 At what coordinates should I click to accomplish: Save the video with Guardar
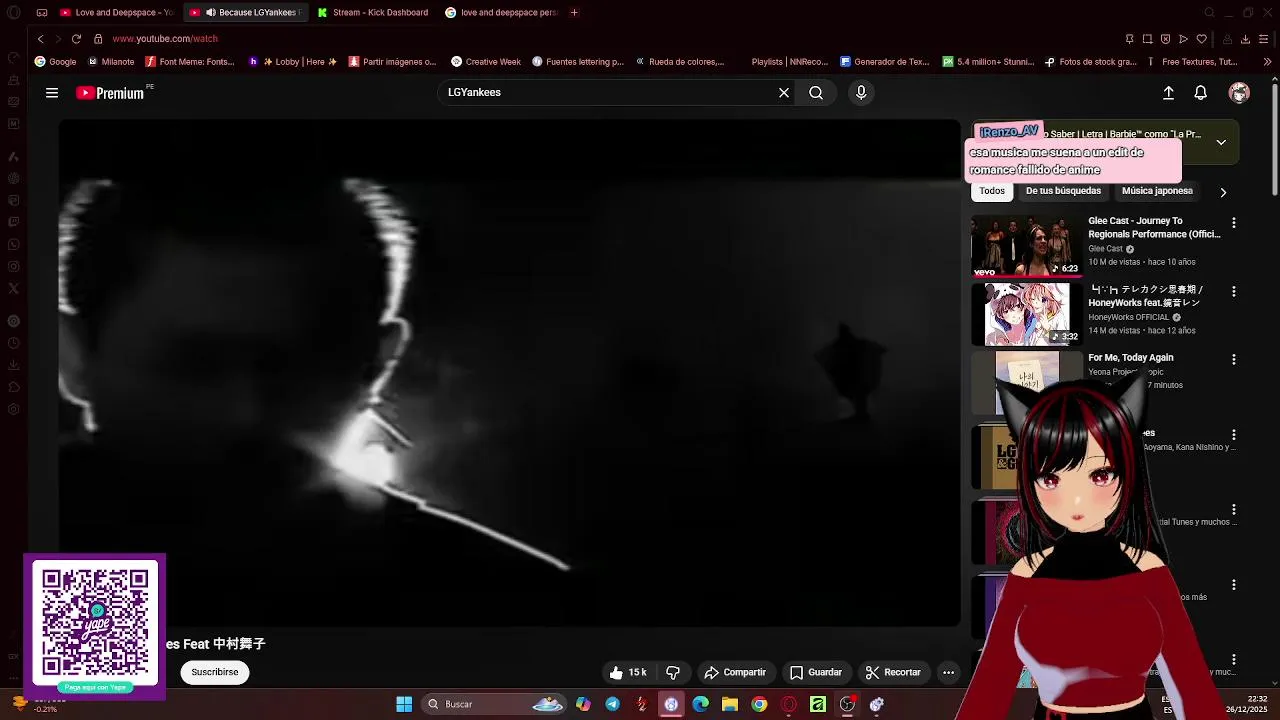click(816, 672)
